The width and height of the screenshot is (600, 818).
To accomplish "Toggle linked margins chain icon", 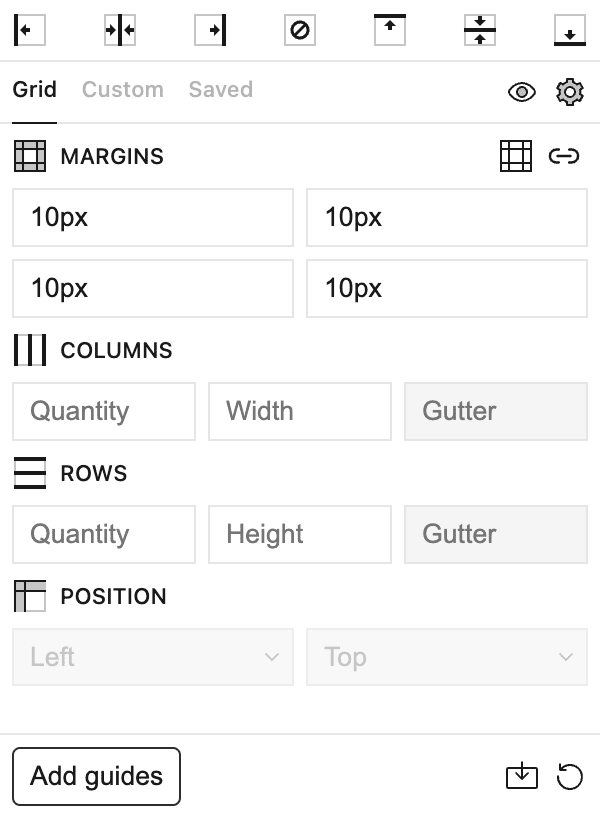I will tap(564, 156).
